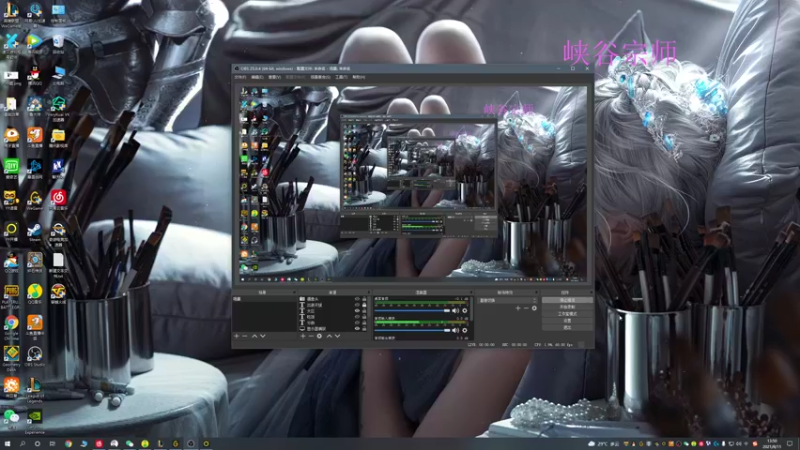Mute the mic/aux speaker icon in mixer
Viewport: 800px width, 450px height.
point(455,331)
